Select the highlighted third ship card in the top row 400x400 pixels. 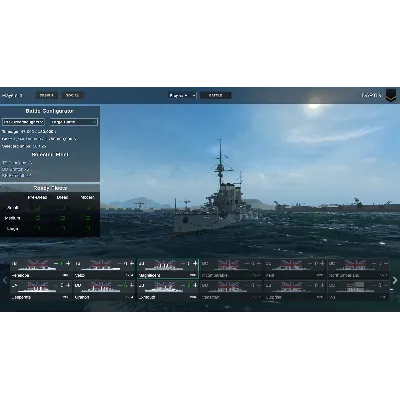[168, 269]
